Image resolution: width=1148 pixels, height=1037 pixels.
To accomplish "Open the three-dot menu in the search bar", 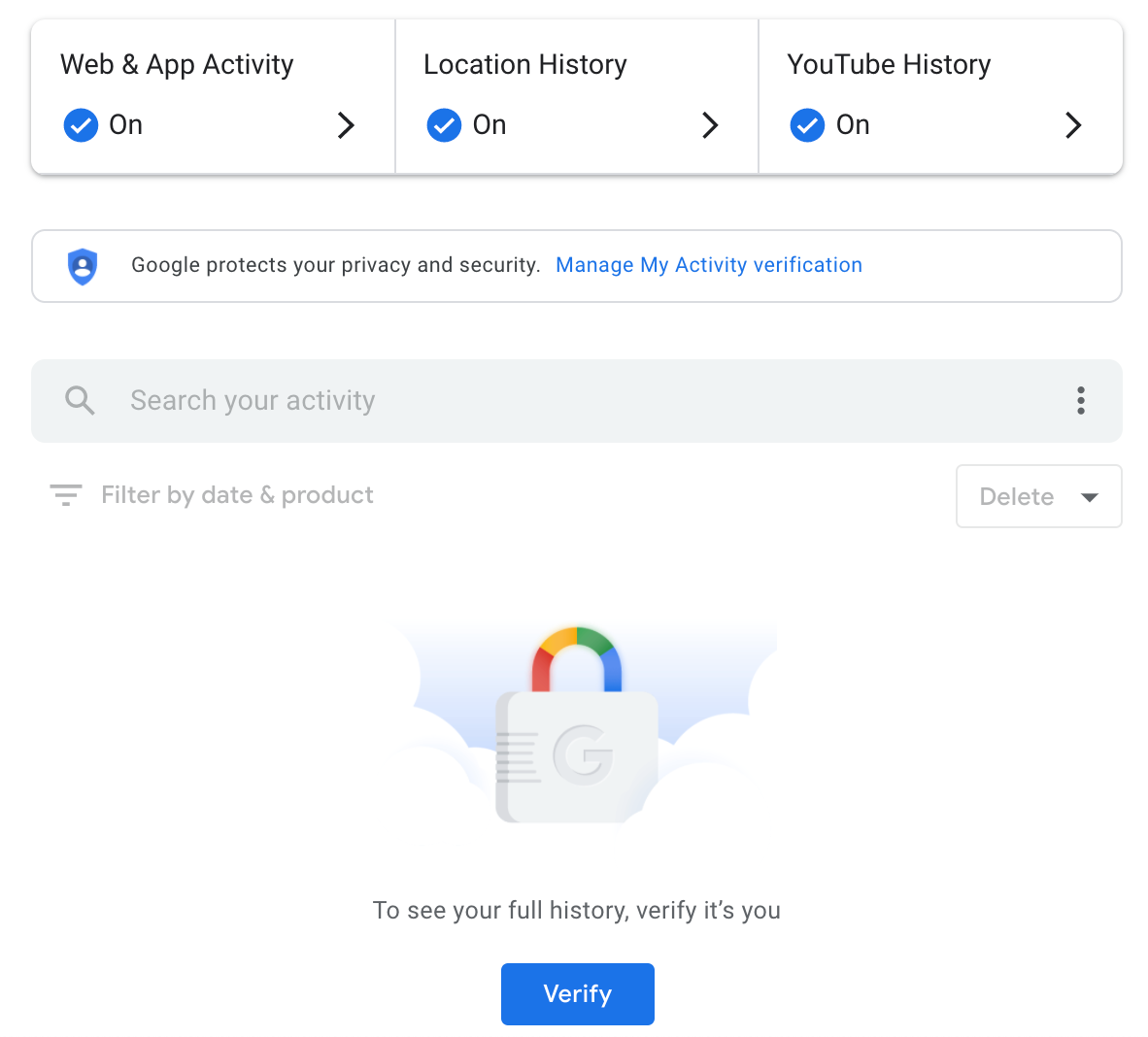I will click(1080, 400).
